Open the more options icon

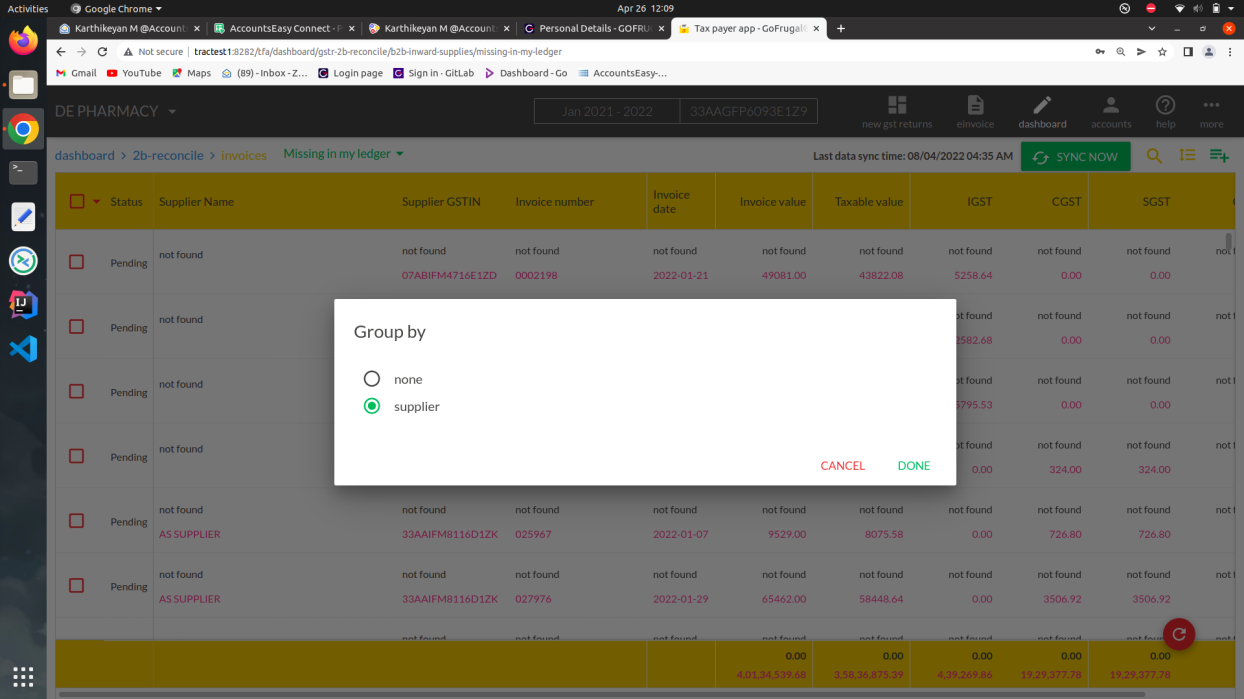coord(1212,112)
